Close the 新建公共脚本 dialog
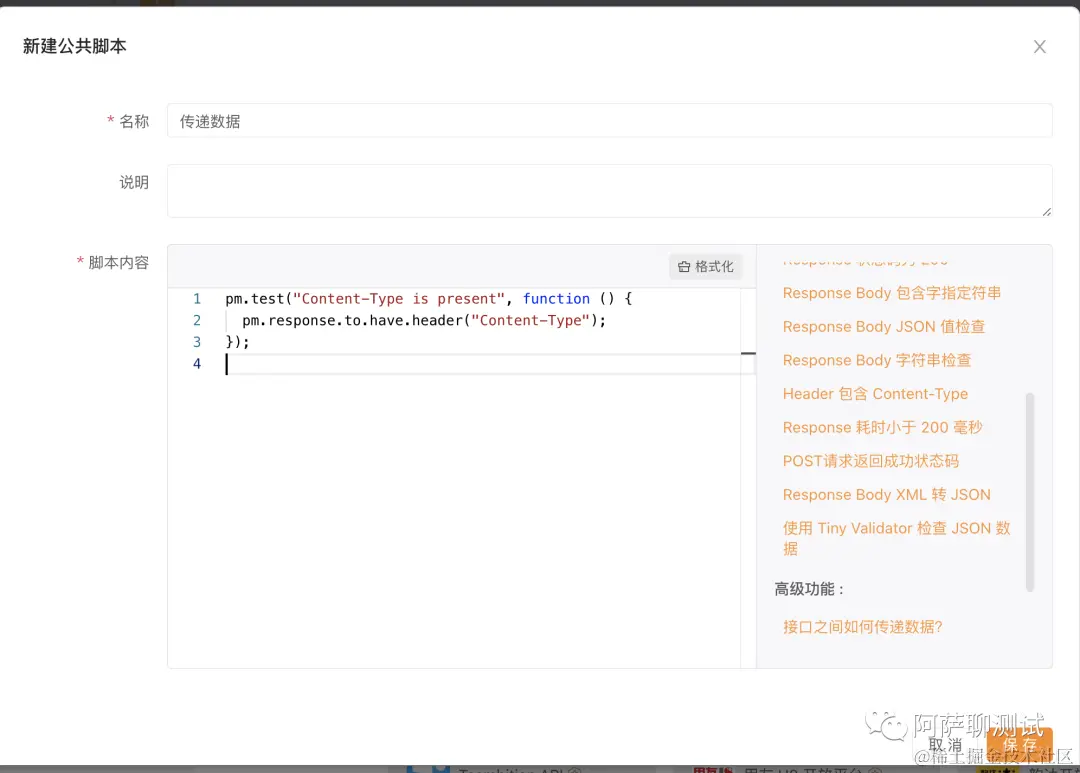The width and height of the screenshot is (1080, 773). [1039, 47]
